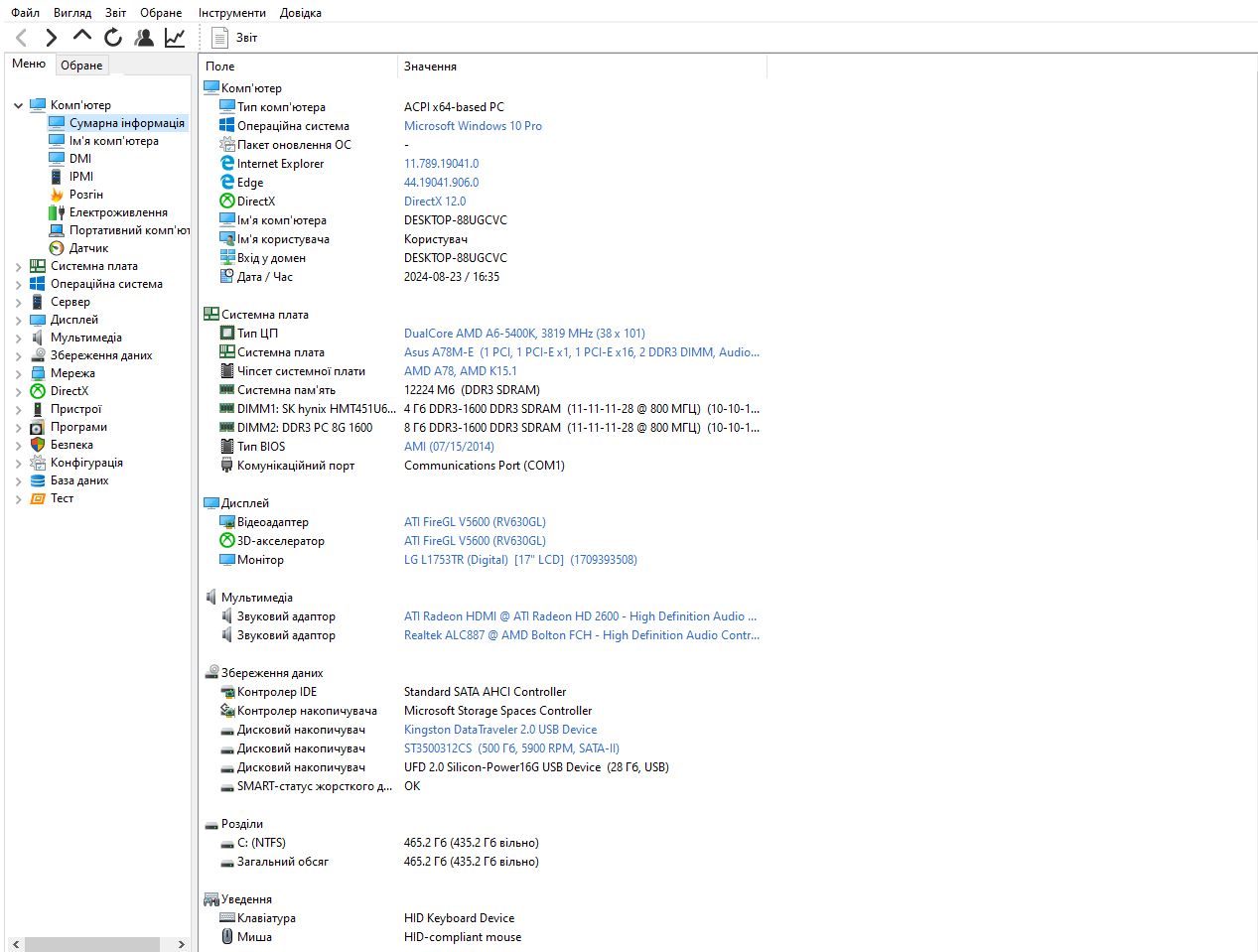This screenshot has width=1258, height=952.
Task: Refresh the report with the circular arrow icon
Action: (x=113, y=38)
